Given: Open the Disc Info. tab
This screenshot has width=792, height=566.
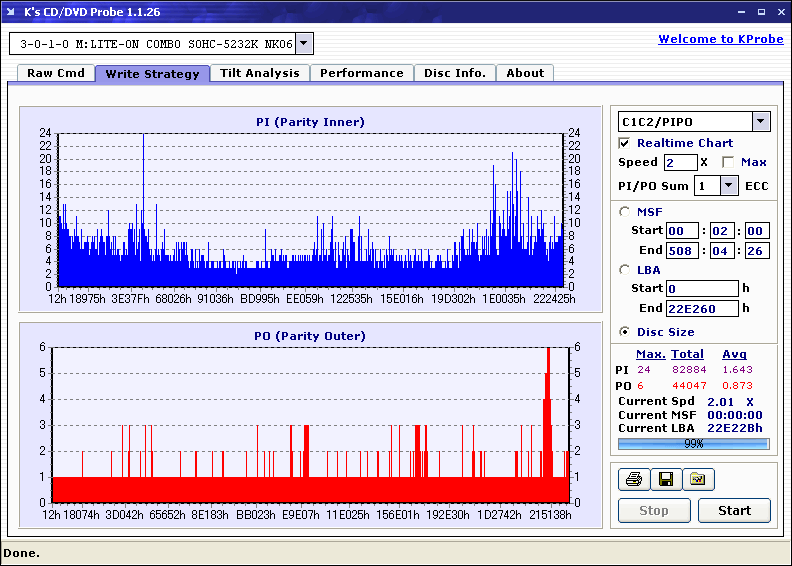Looking at the screenshot, I should click(x=455, y=73).
